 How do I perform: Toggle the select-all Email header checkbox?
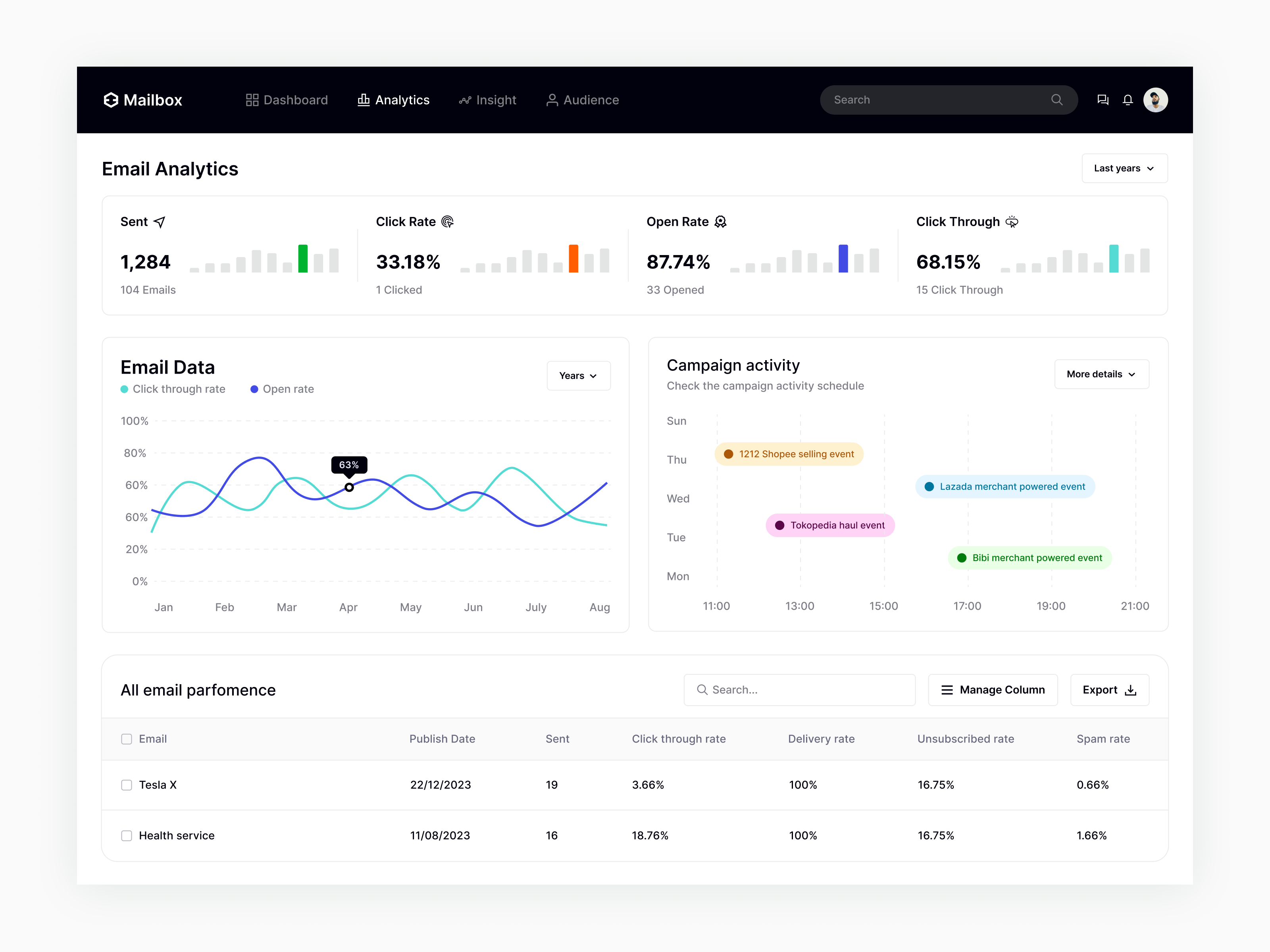pyautogui.click(x=126, y=739)
